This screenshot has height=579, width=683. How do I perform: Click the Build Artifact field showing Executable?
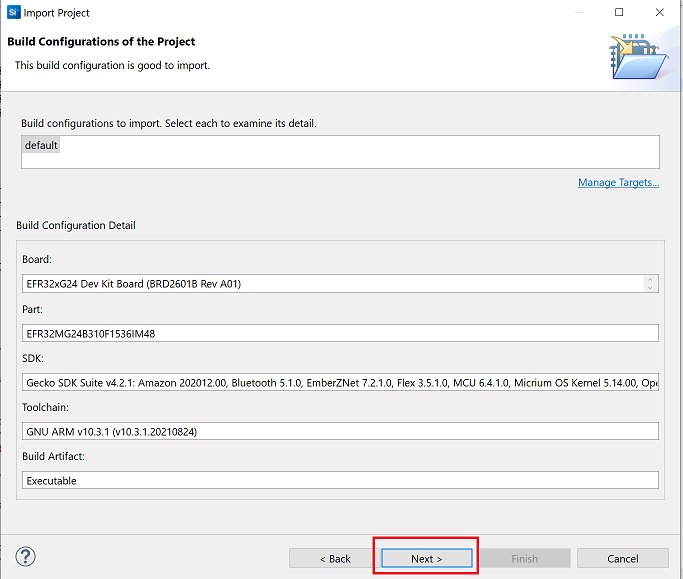pos(340,480)
